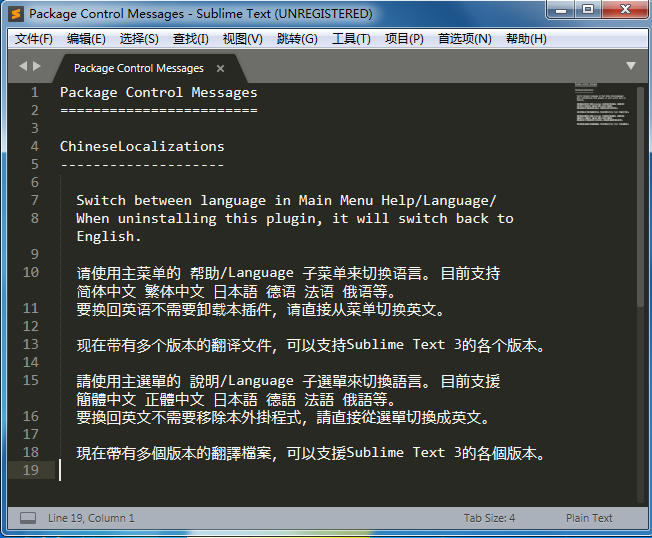Click the vertical scrollbar thumb
This screenshot has width=652, height=538.
(x=640, y=196)
